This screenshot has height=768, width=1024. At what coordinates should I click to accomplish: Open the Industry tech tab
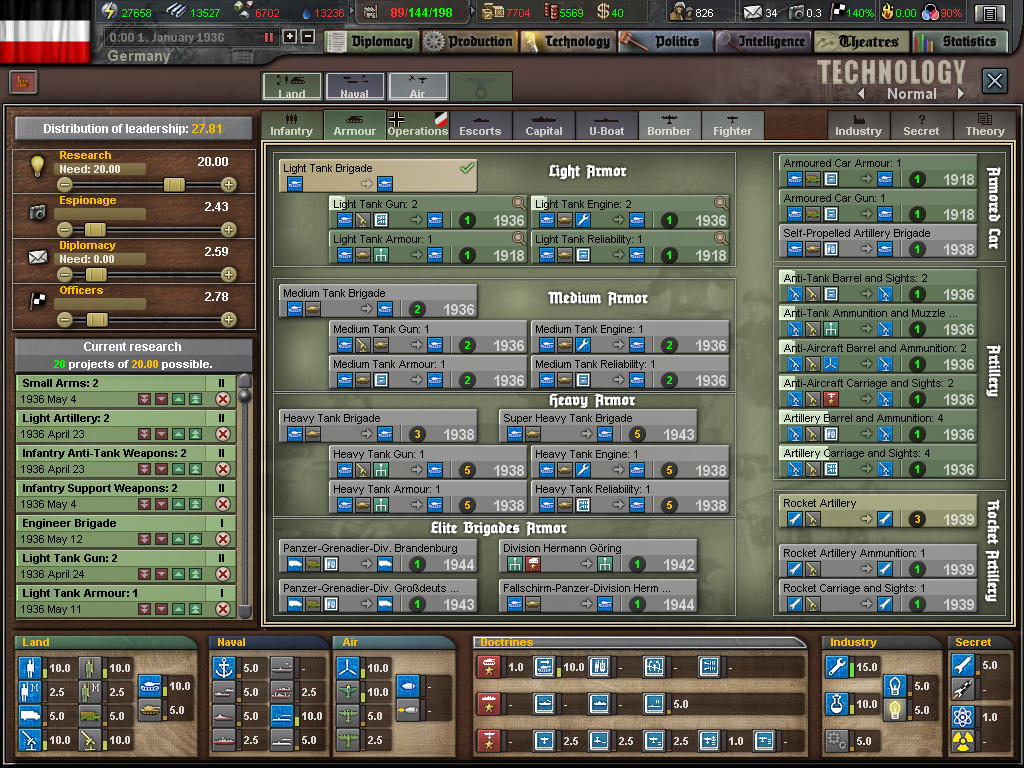(858, 125)
